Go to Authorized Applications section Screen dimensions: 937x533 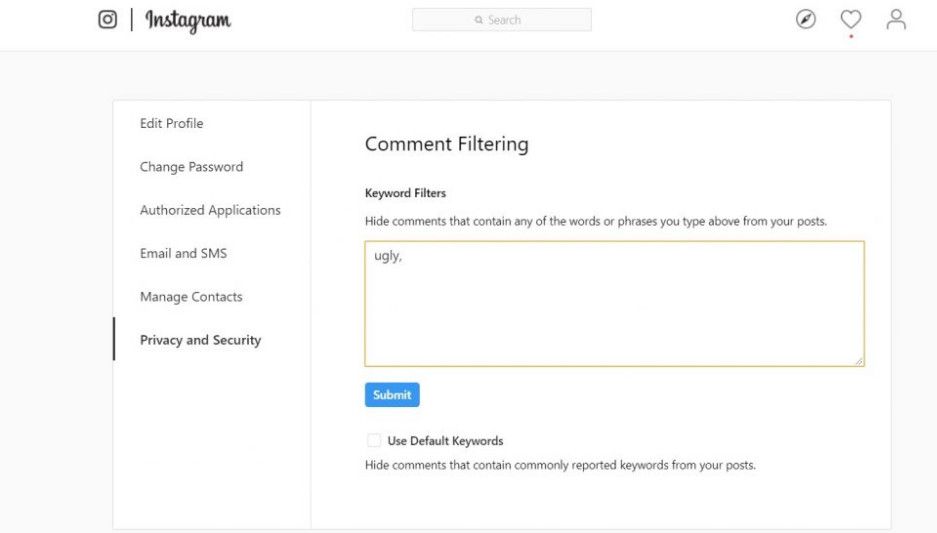210,210
